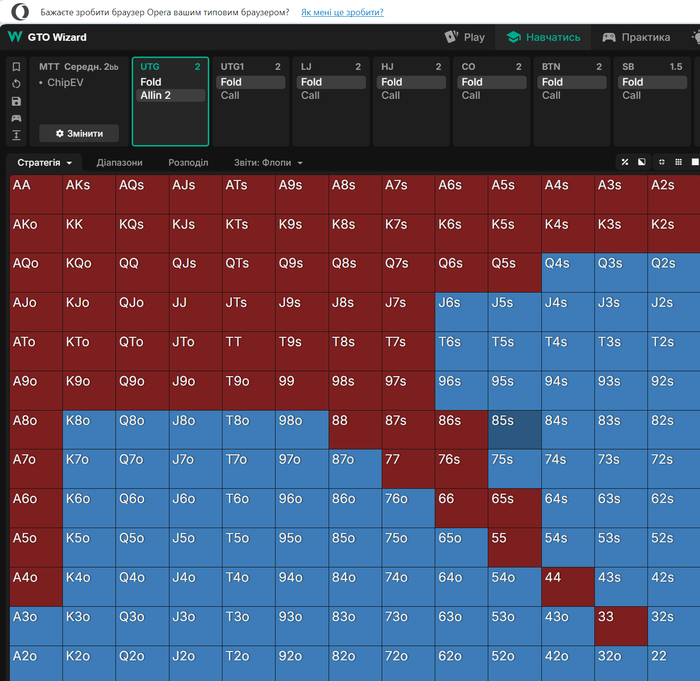
Task: Click the GTO Wizard logo
Action: pos(47,37)
